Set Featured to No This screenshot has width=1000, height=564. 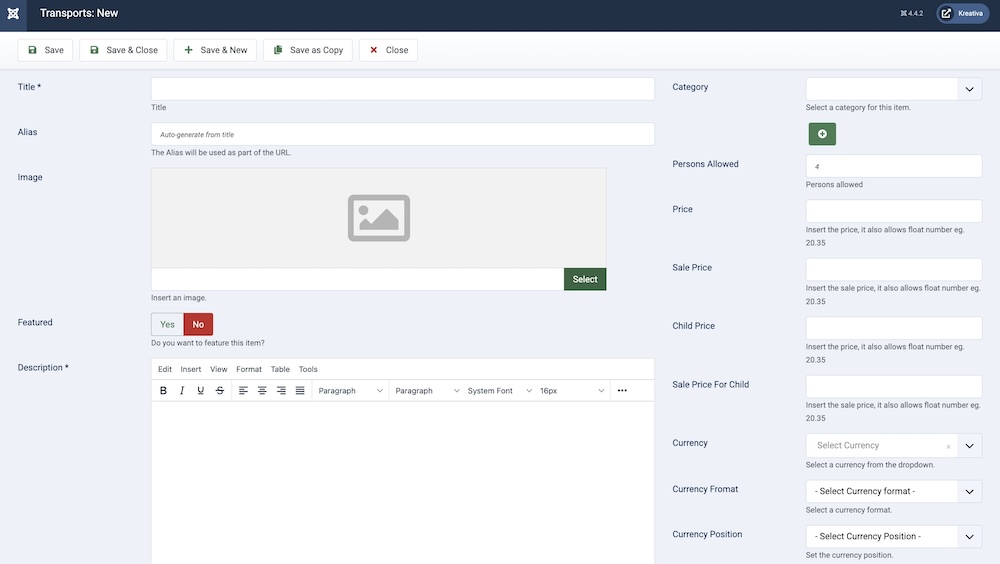coord(198,324)
